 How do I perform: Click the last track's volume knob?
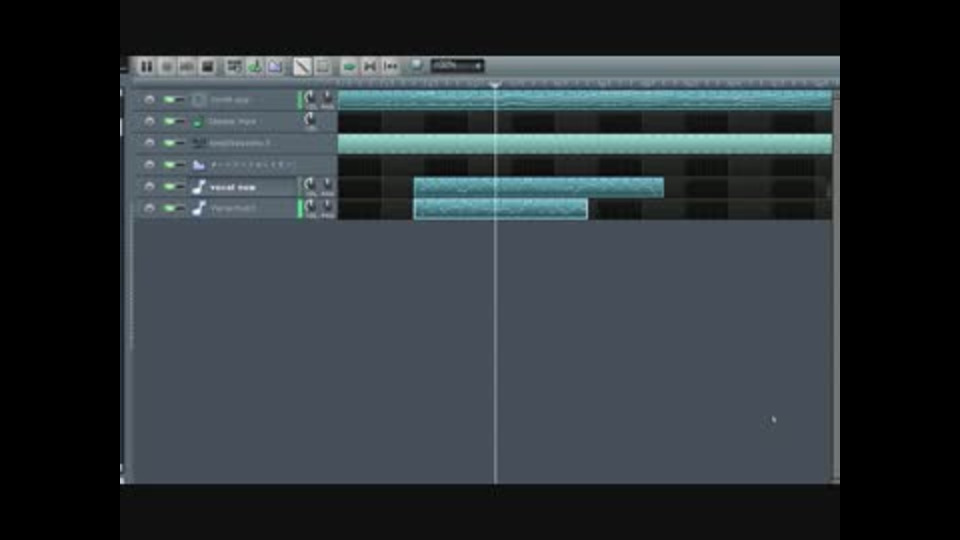click(x=310, y=206)
